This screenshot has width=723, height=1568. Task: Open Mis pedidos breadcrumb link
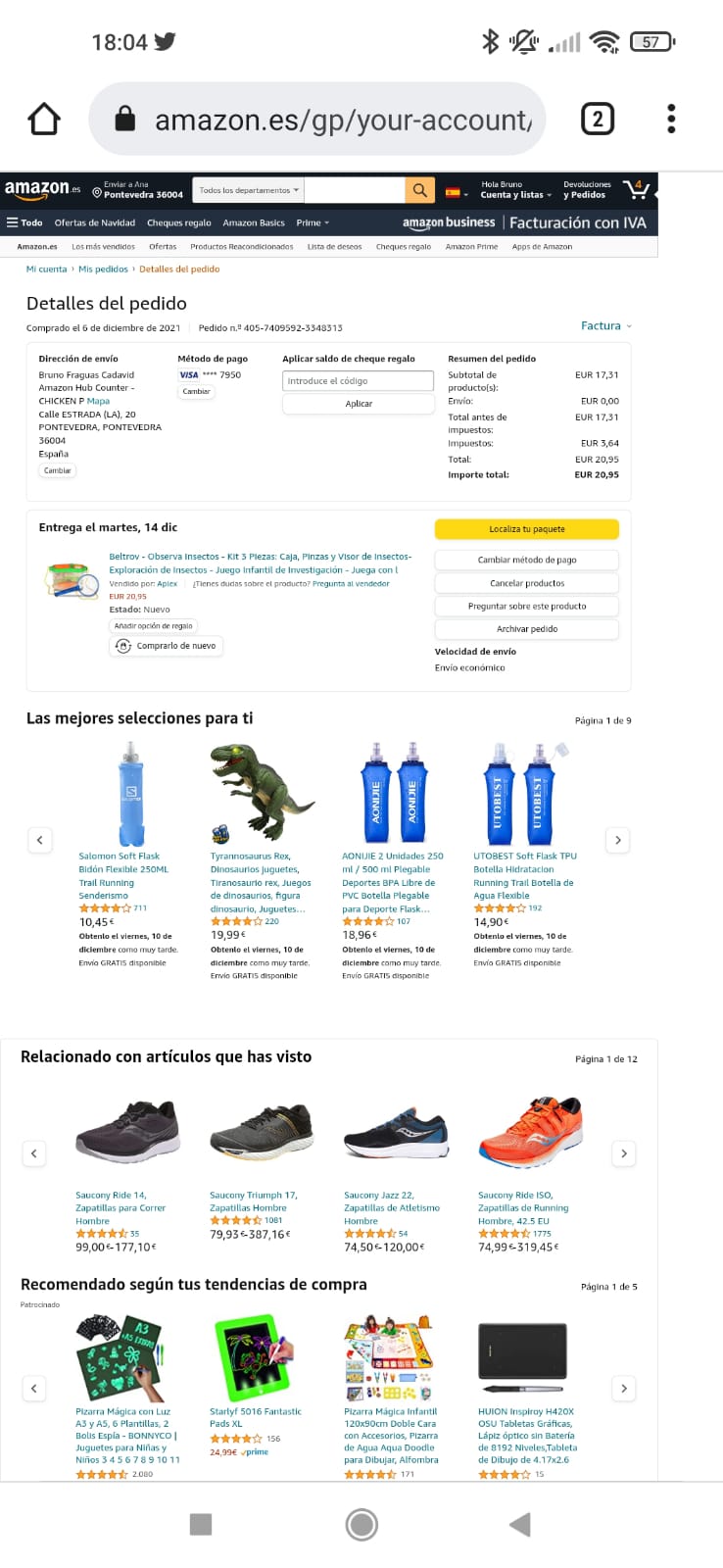click(103, 269)
